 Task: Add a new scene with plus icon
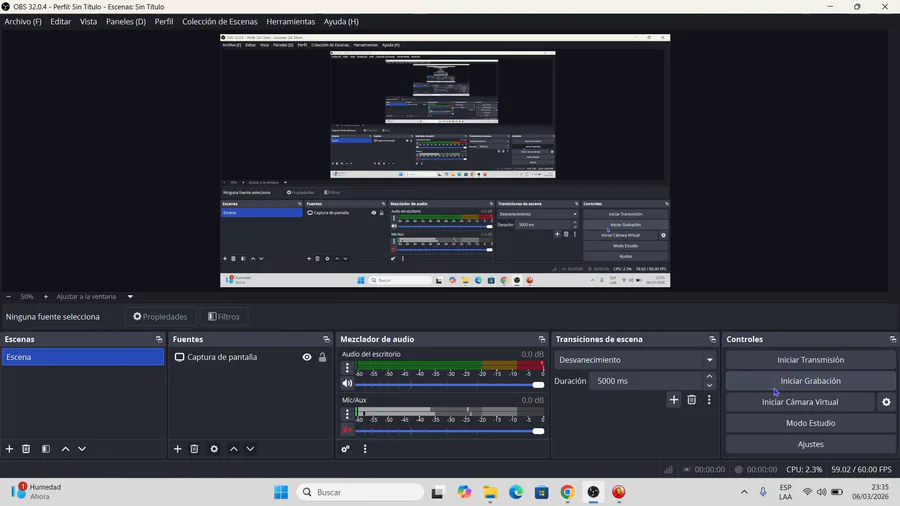coord(9,449)
